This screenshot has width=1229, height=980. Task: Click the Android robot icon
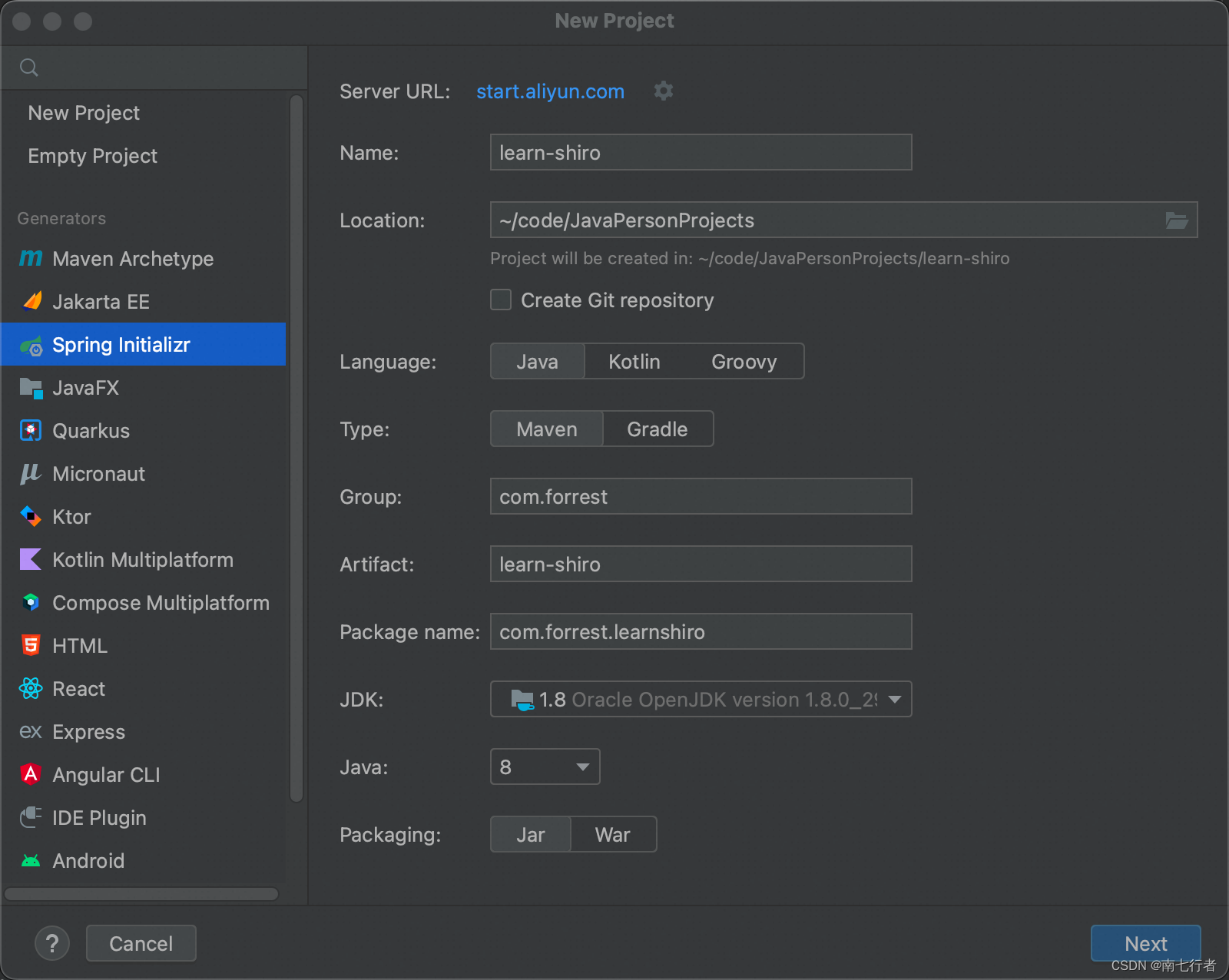31,861
